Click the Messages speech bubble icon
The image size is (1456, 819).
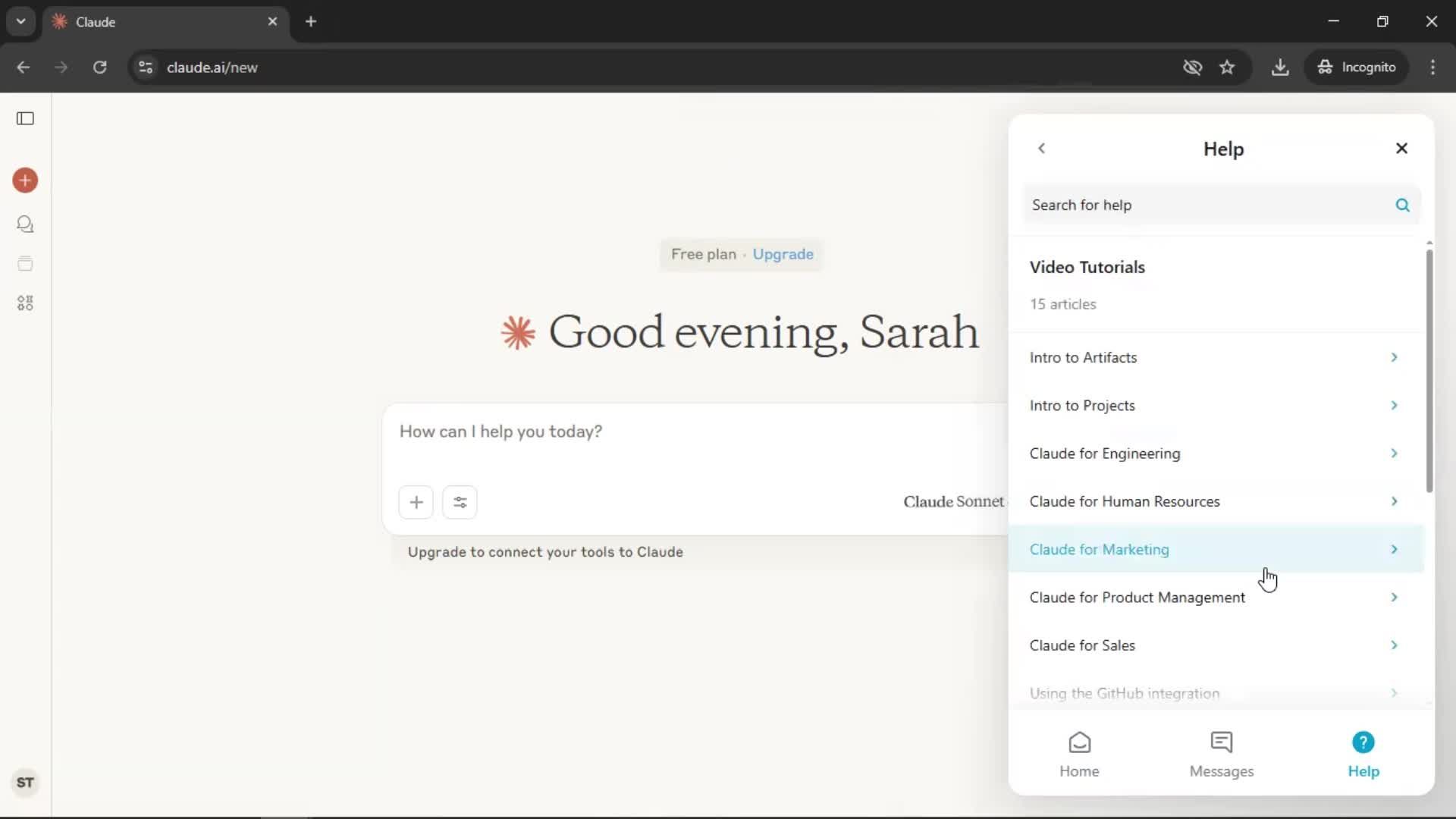[1222, 742]
